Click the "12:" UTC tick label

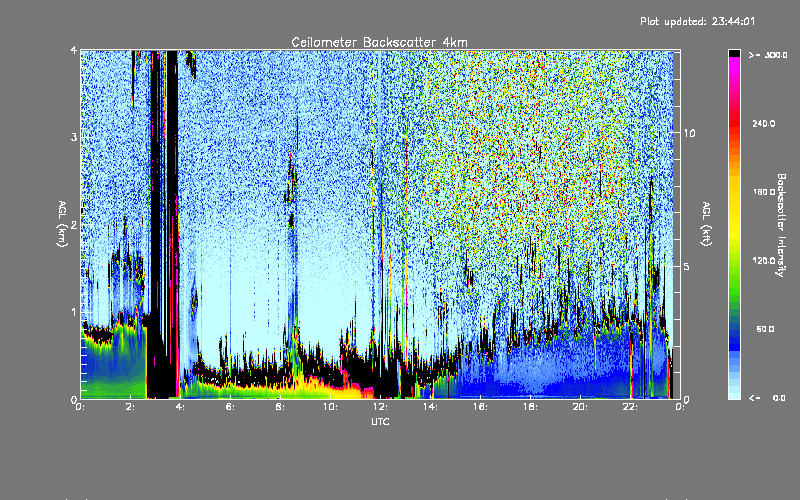[380, 407]
